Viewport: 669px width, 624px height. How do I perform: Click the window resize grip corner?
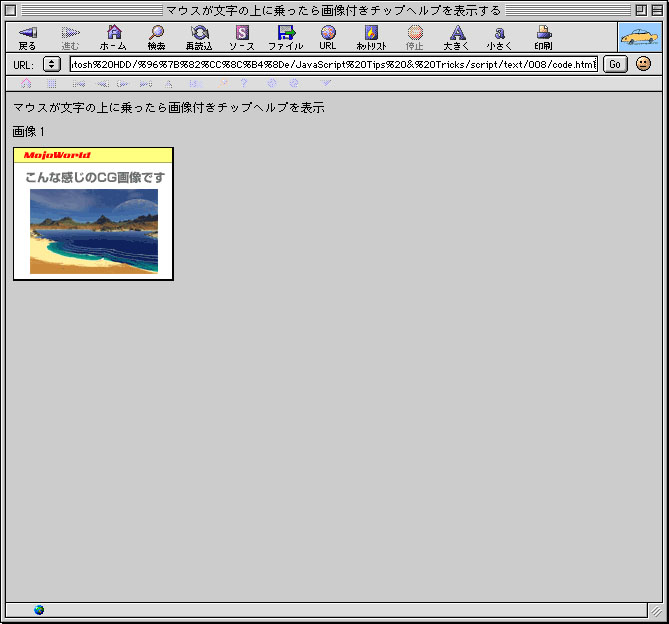click(656, 611)
